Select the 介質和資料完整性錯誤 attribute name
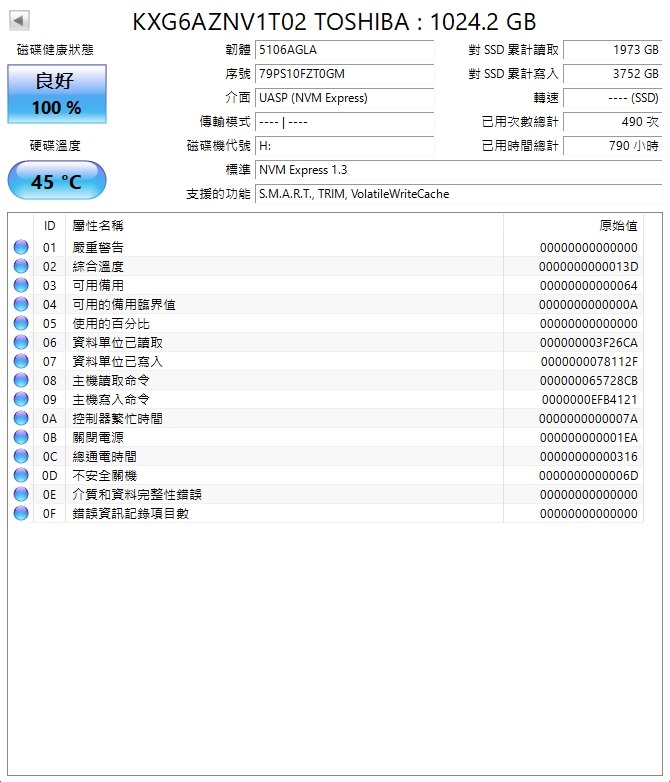670x782 pixels. point(137,494)
